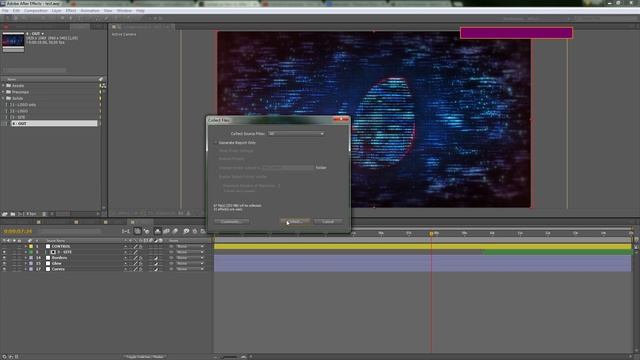
Task: Click the Interpret Footage icon in Project panel
Action: coord(4,214)
